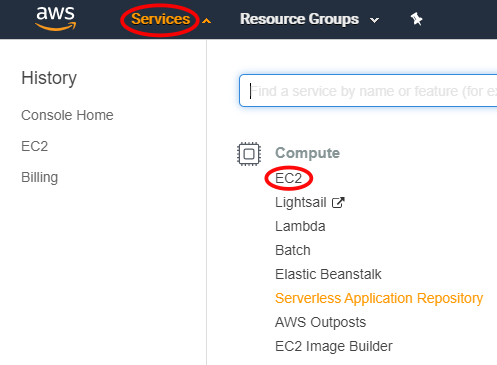The height and width of the screenshot is (365, 497).
Task: Click the Compute category chip icon
Action: click(249, 154)
